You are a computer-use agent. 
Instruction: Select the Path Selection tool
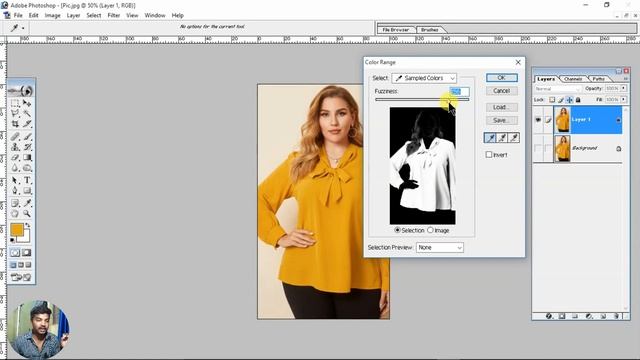tap(15, 180)
